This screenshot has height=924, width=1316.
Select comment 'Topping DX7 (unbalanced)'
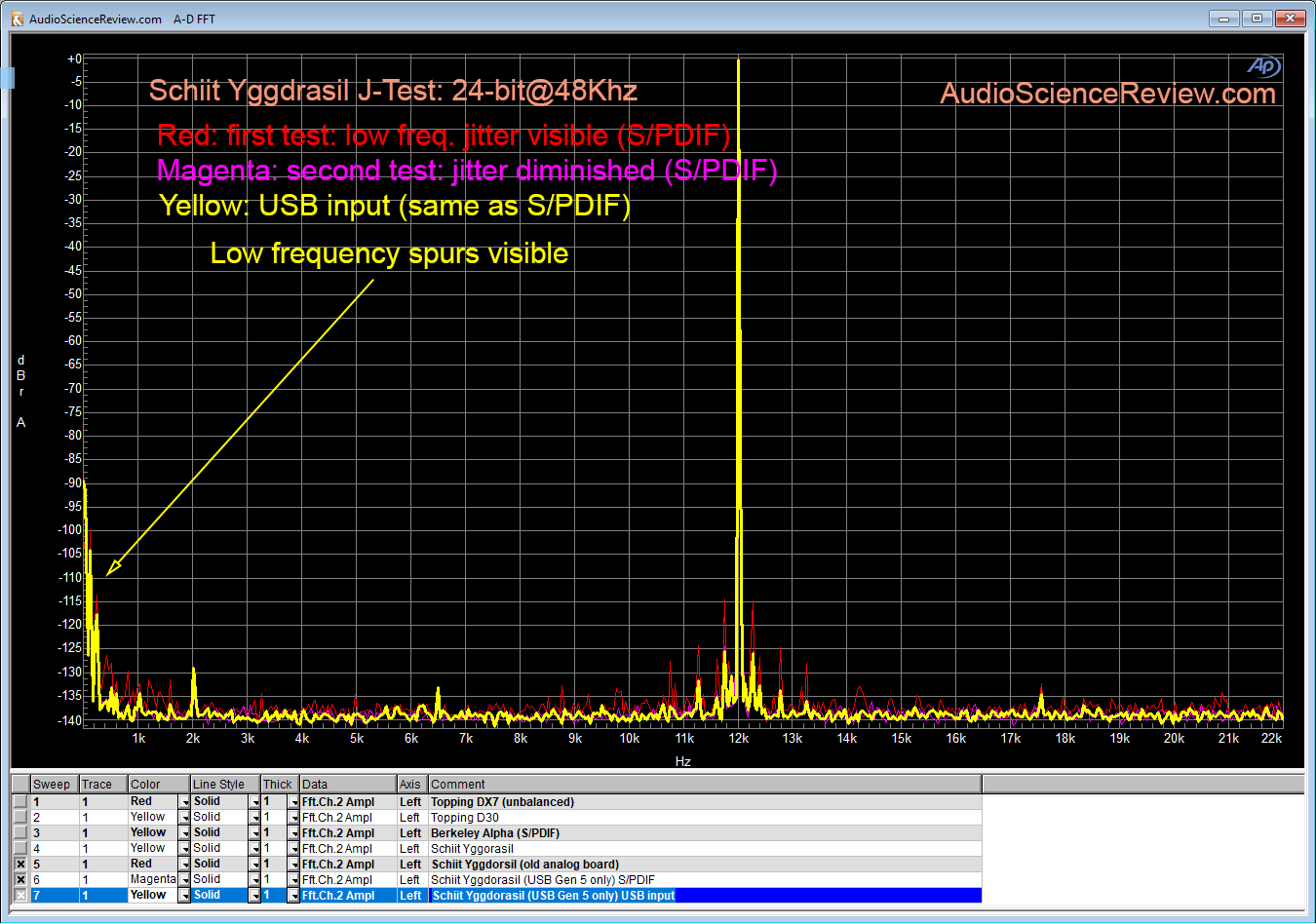[502, 802]
